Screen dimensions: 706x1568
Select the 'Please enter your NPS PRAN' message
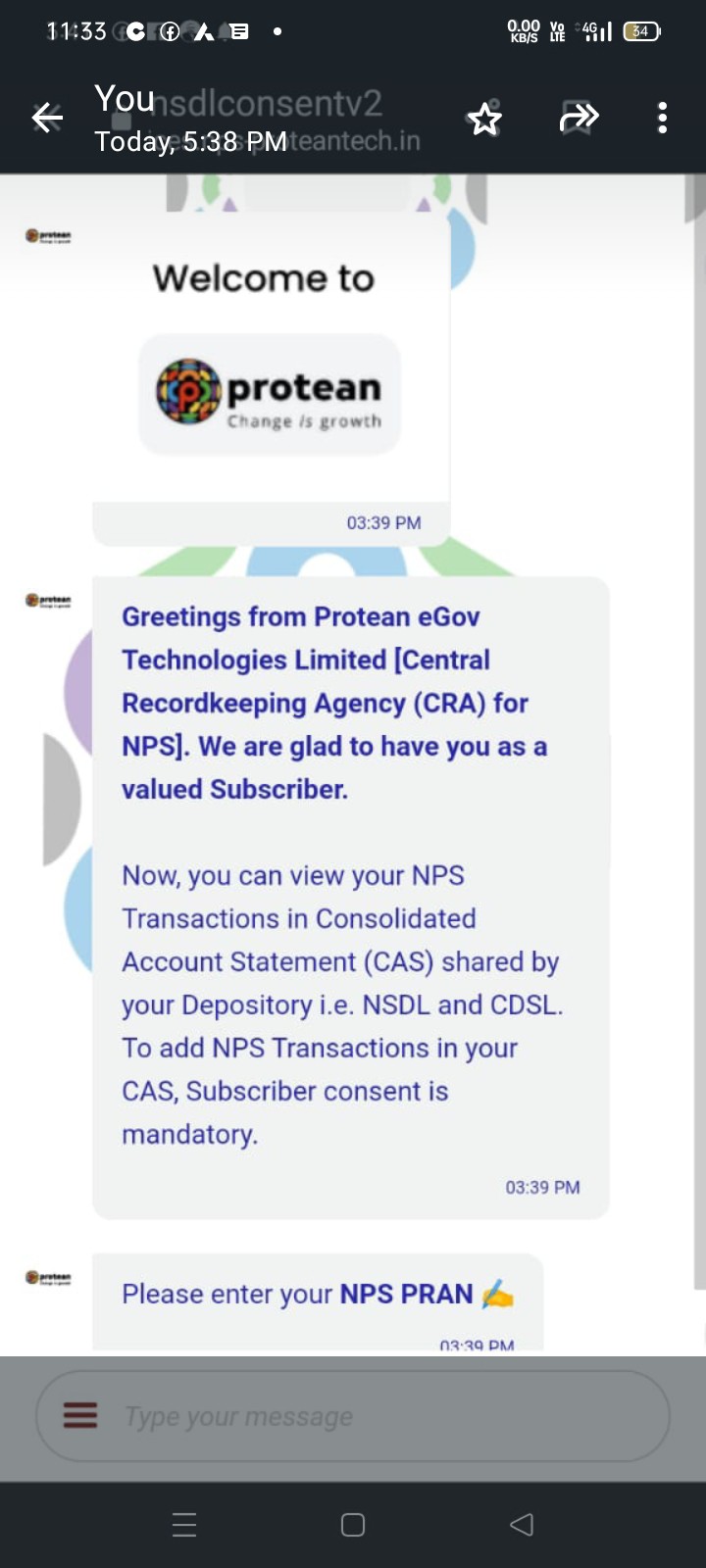(x=317, y=1295)
